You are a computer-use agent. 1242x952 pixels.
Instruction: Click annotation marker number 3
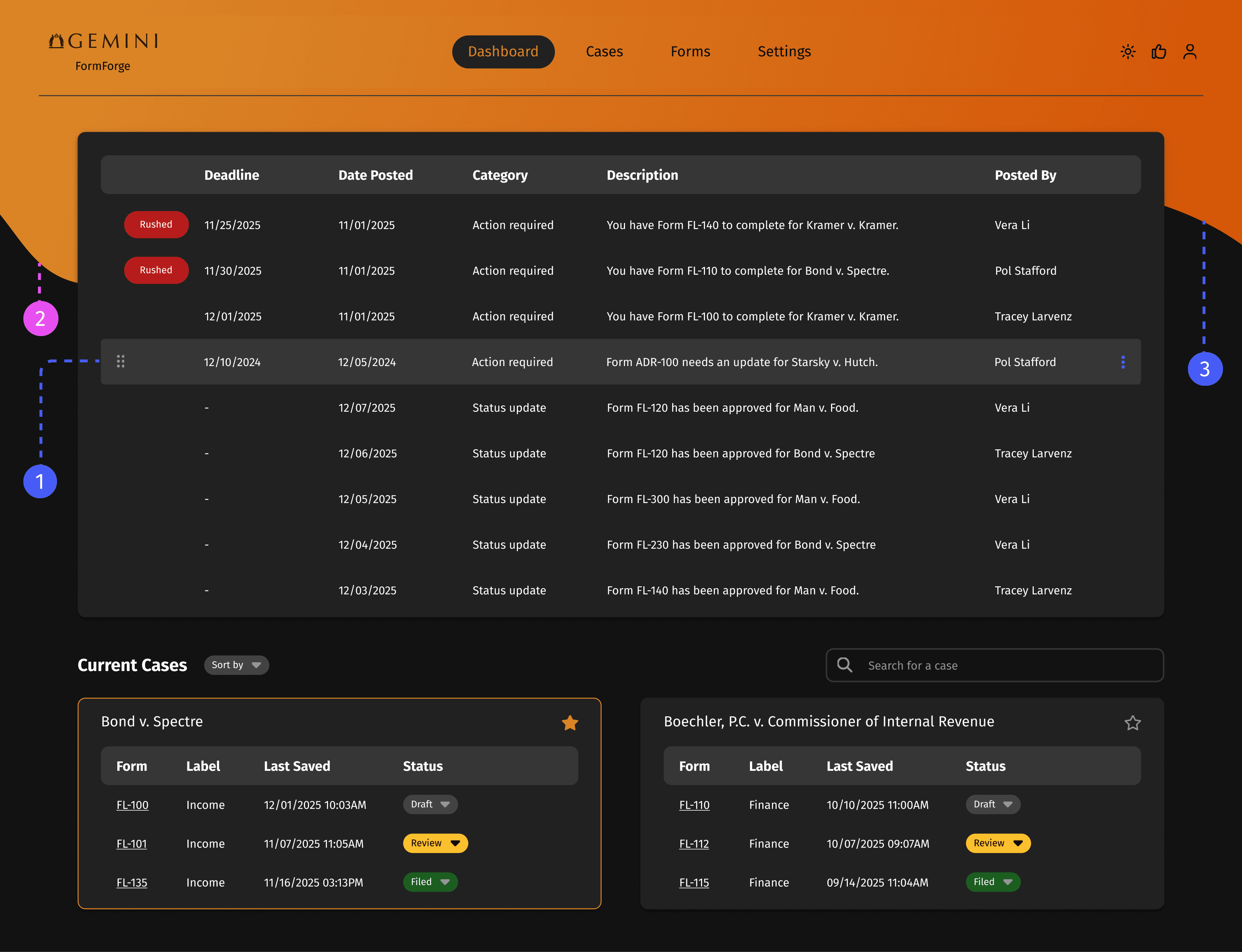click(x=1205, y=369)
